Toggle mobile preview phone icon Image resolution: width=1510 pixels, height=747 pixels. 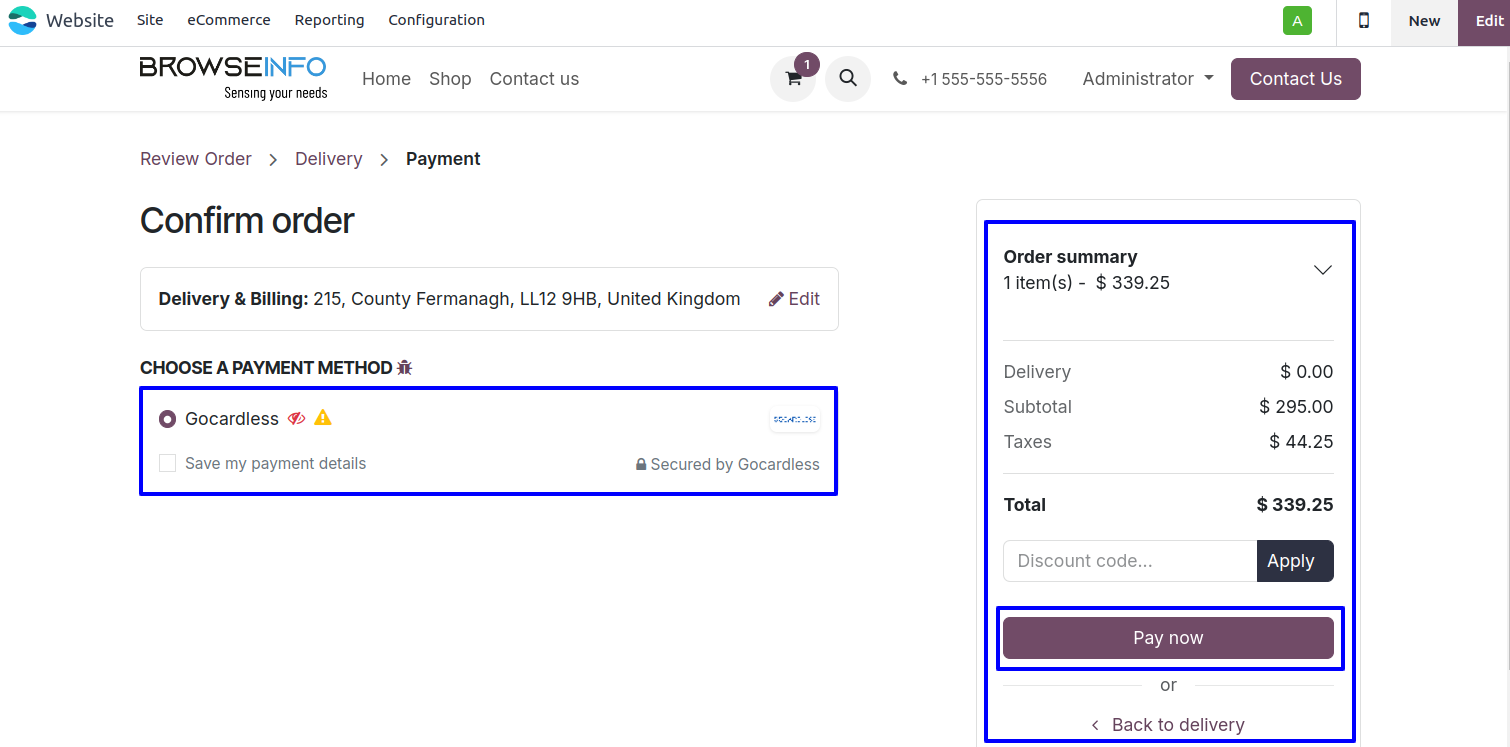coord(1363,21)
